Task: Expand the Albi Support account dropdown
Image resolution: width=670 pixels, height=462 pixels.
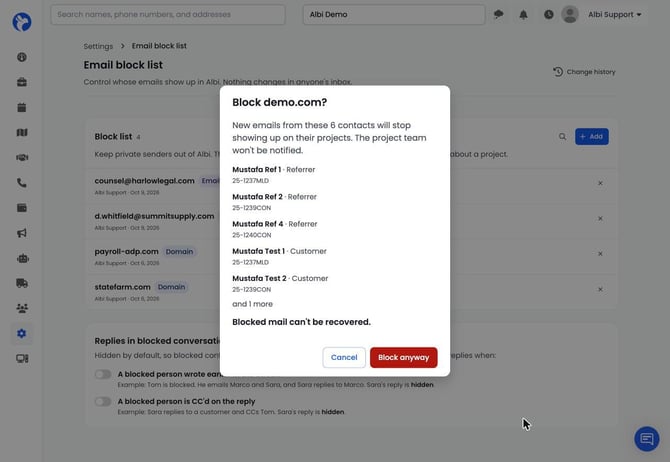Action: click(615, 15)
